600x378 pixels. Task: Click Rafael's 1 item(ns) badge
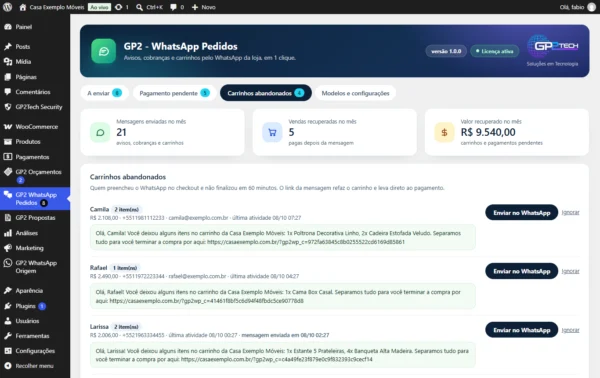tap(125, 268)
